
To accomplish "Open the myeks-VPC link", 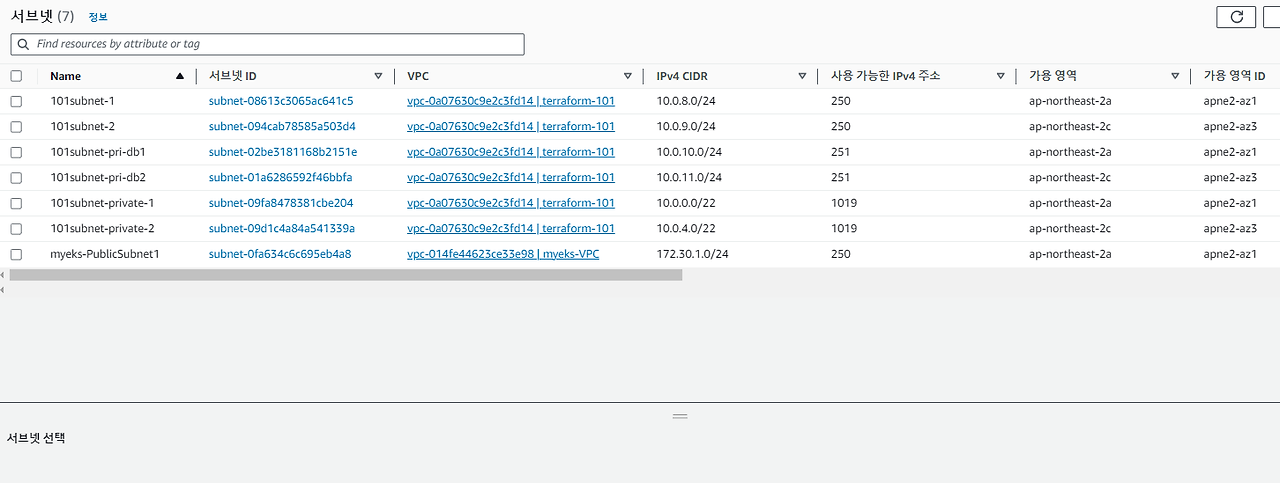I will point(503,254).
